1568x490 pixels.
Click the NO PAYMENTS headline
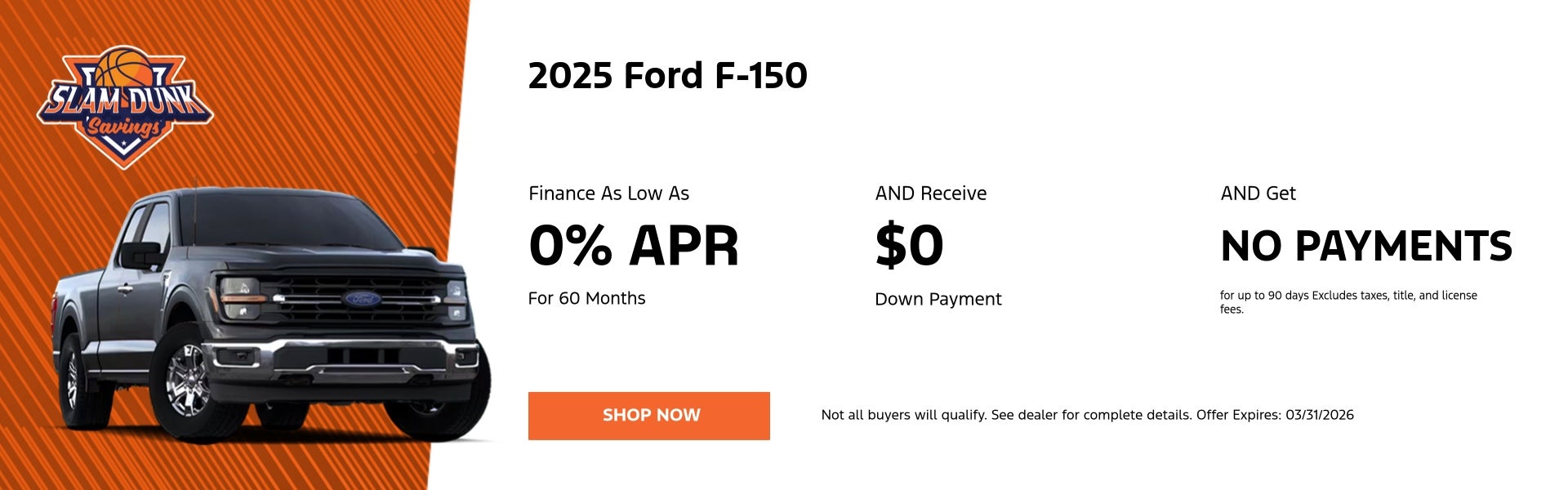[1365, 246]
